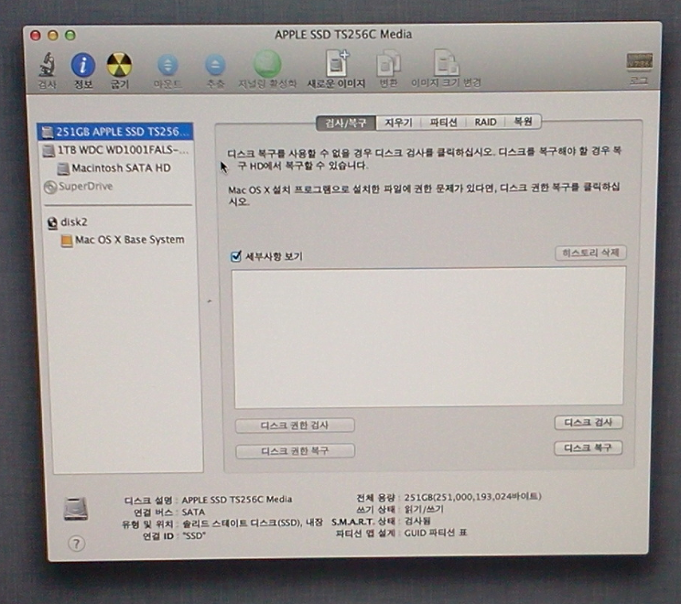Screen dimensions: 681x604
Task: Click the 디스크 복구 button
Action: (588, 448)
